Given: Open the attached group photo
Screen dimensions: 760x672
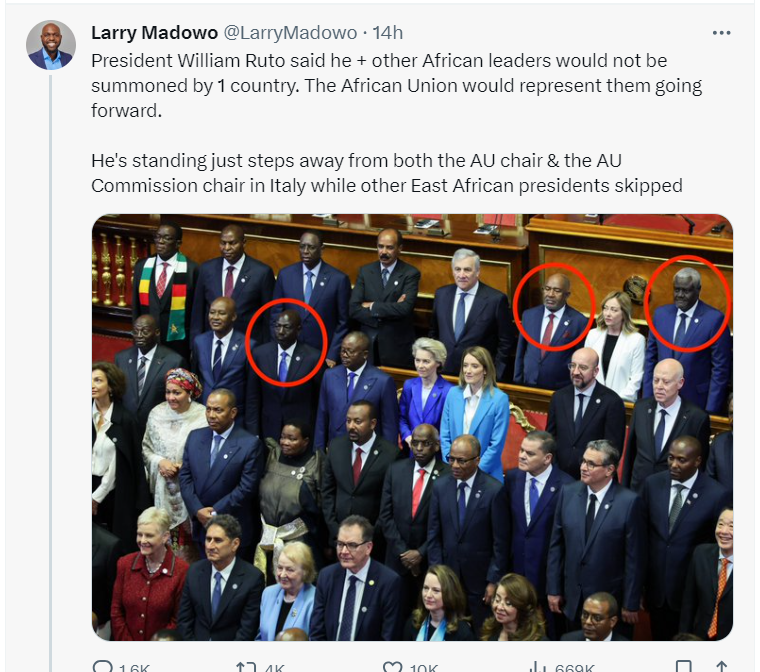Looking at the screenshot, I should coord(412,427).
